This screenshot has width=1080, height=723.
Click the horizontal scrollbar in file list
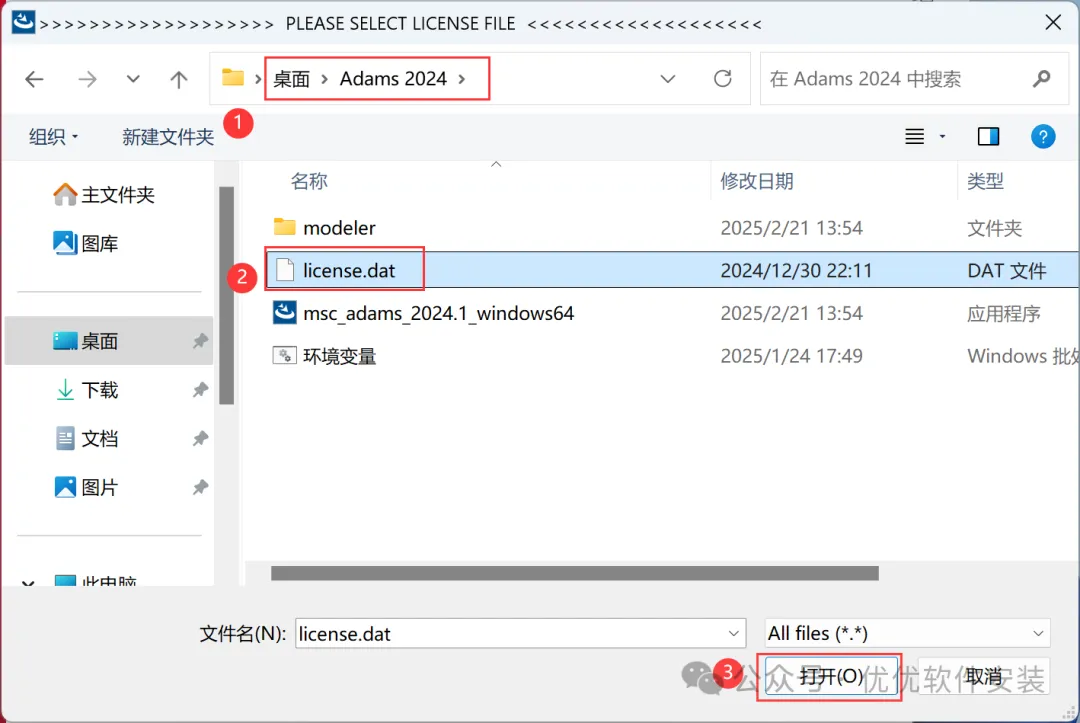click(574, 573)
